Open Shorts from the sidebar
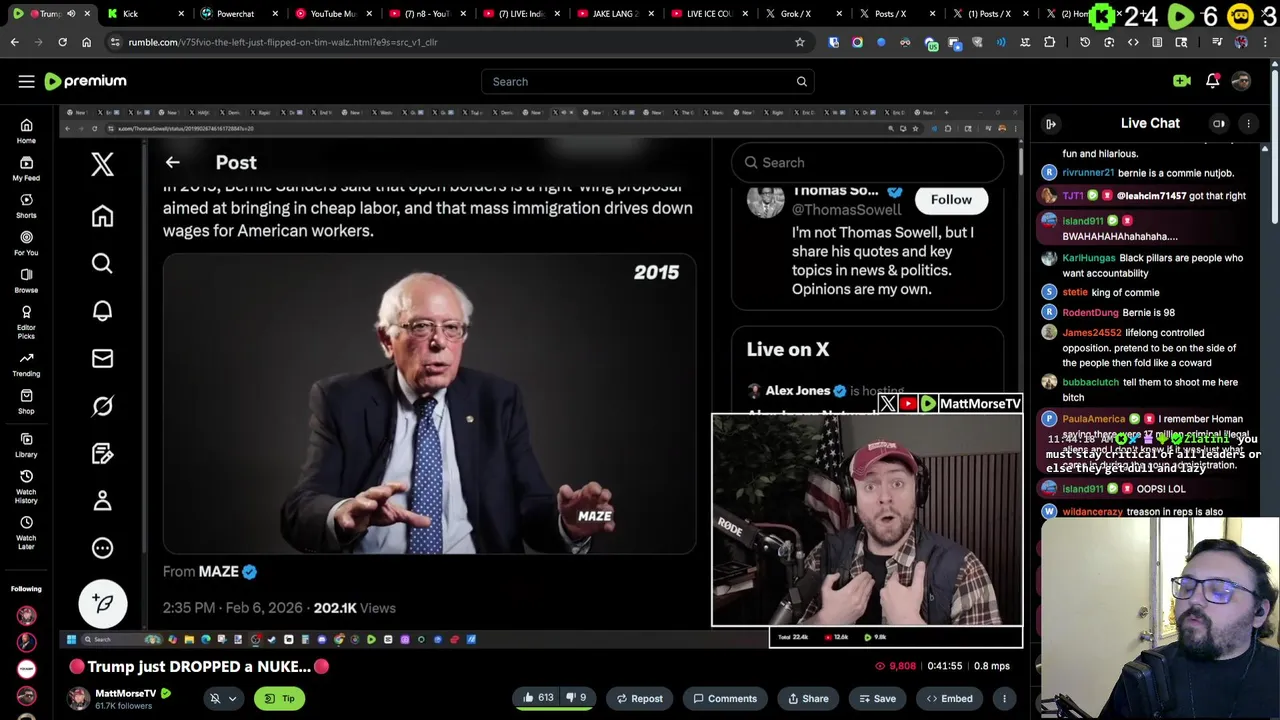Image resolution: width=1280 pixels, height=720 pixels. [x=26, y=206]
